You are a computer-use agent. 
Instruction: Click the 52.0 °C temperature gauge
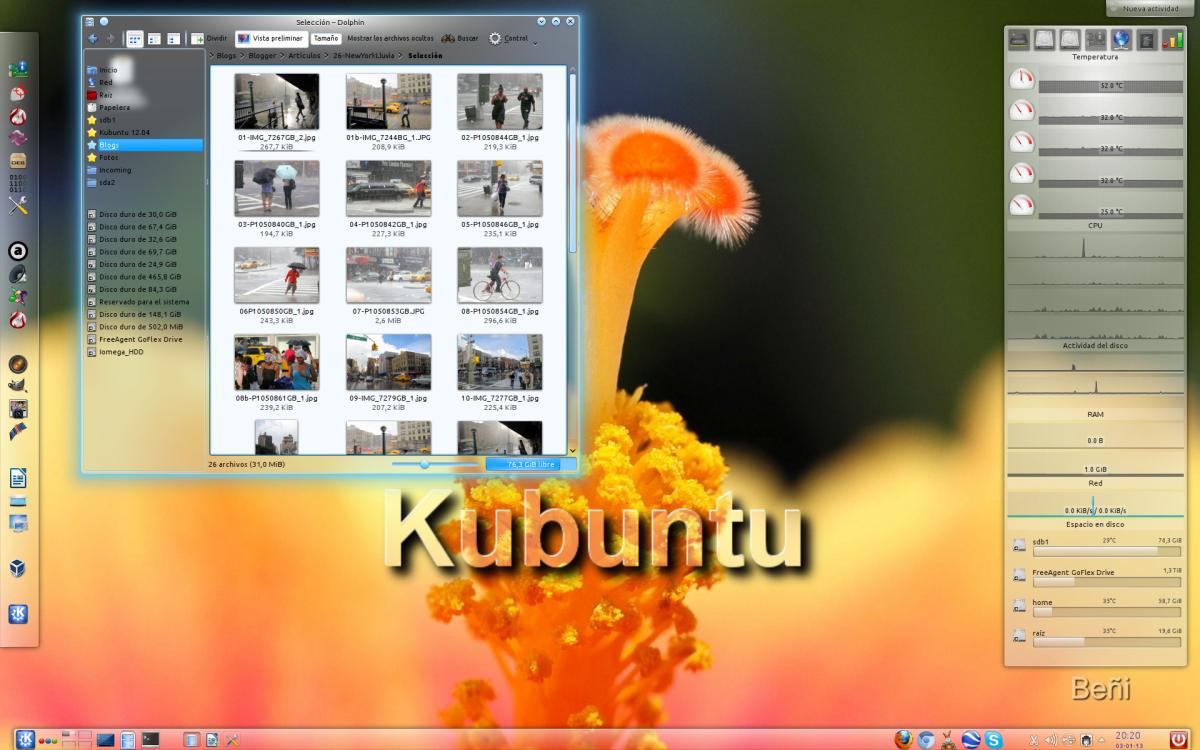coord(1021,78)
